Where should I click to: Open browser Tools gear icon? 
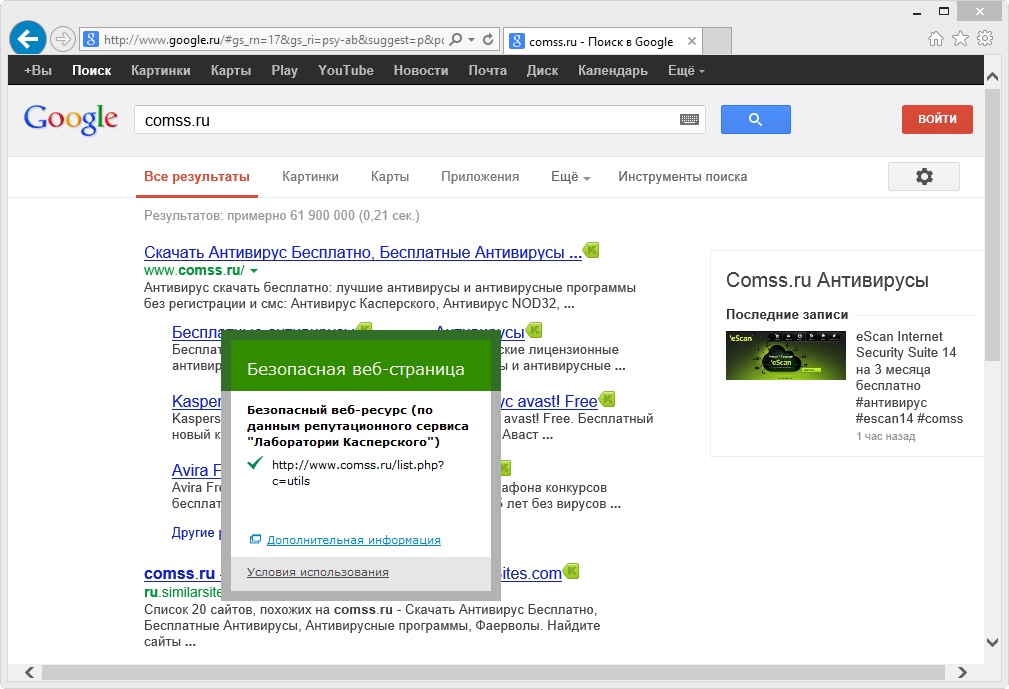click(985, 39)
